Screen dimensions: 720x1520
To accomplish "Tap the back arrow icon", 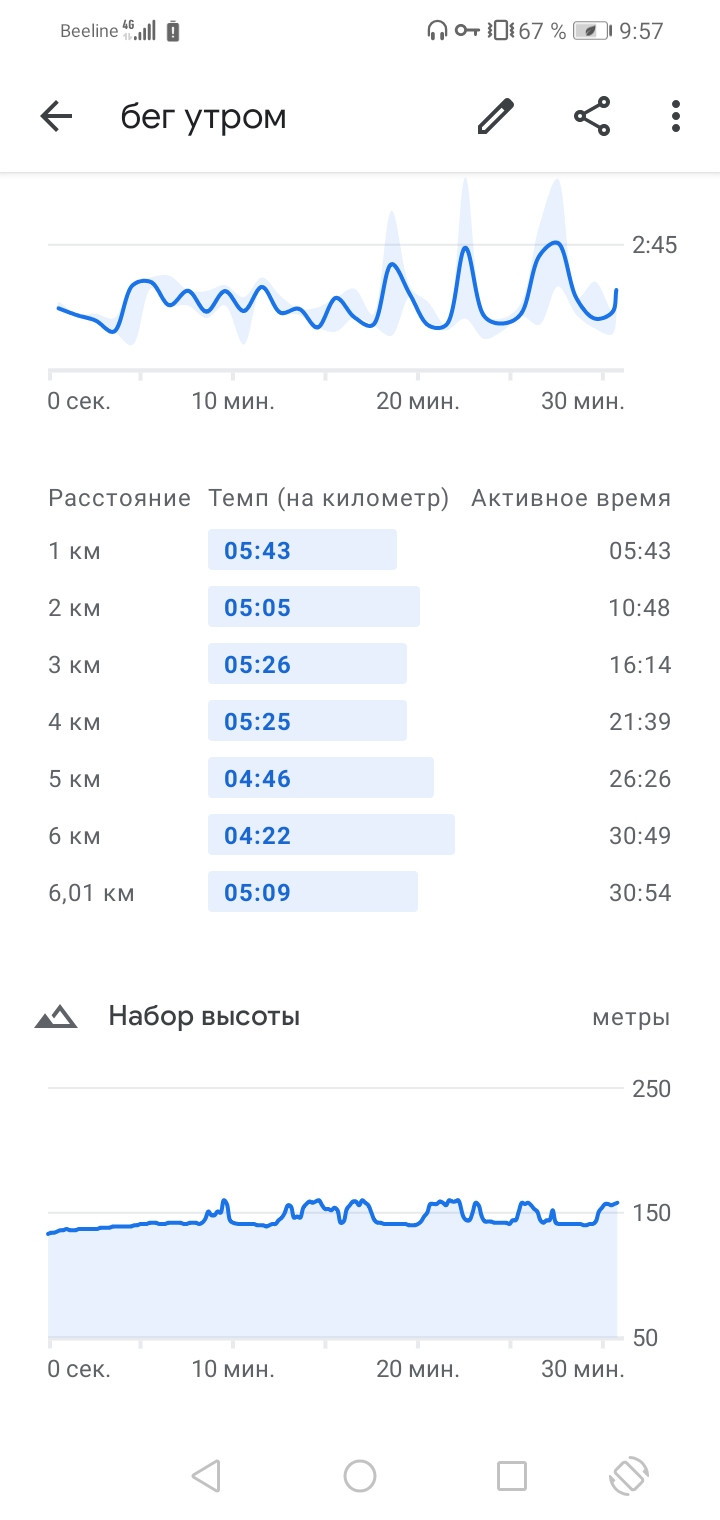I will click(56, 117).
